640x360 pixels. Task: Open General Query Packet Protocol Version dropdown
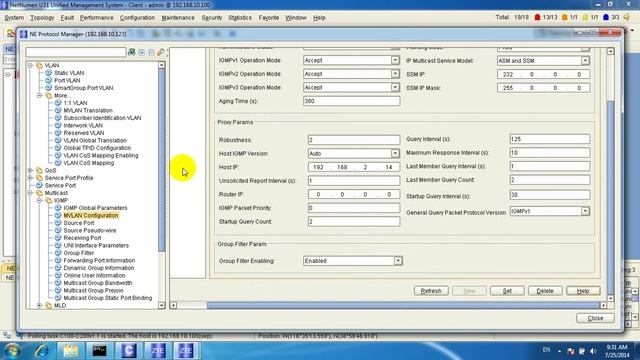(x=585, y=211)
